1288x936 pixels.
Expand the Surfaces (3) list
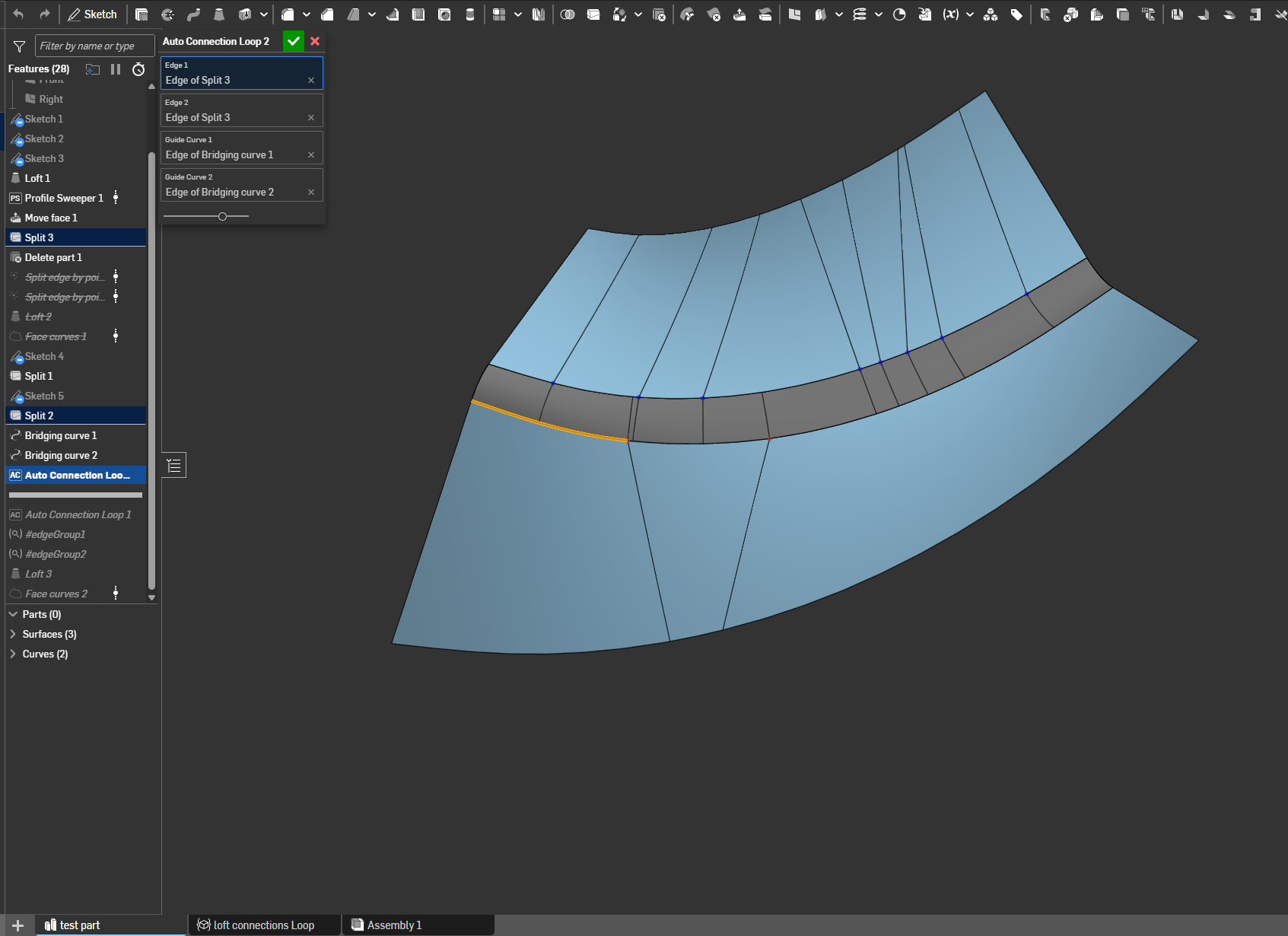click(13, 634)
